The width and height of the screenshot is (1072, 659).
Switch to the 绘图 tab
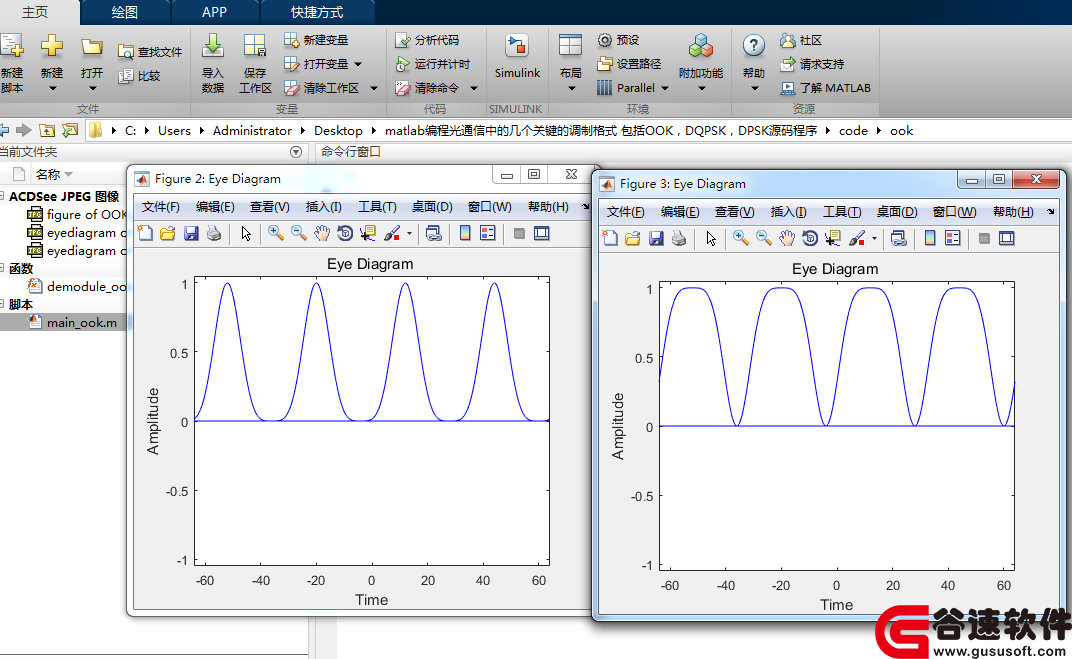click(124, 12)
